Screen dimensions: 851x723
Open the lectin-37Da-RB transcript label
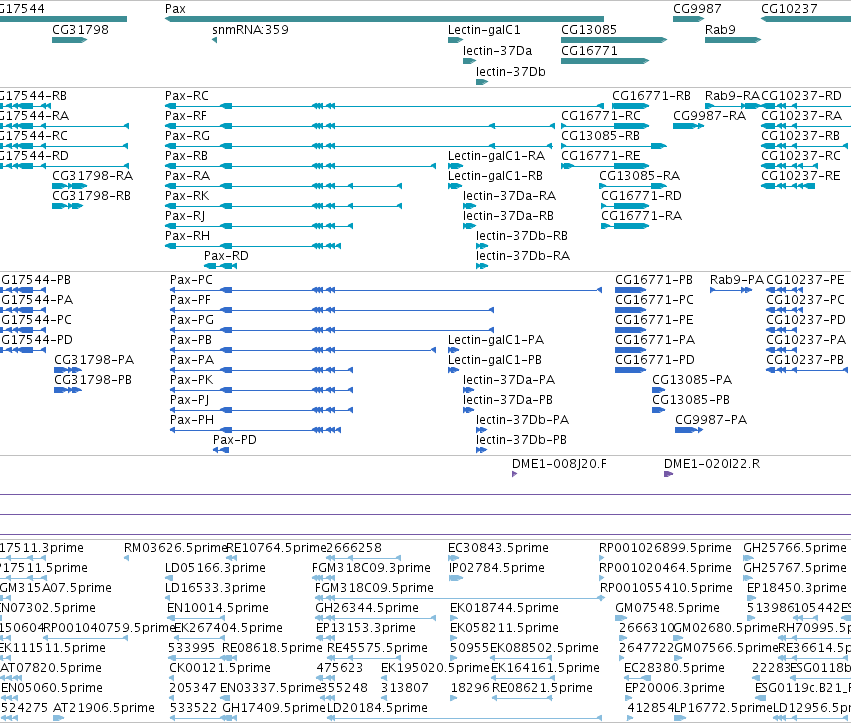509,216
